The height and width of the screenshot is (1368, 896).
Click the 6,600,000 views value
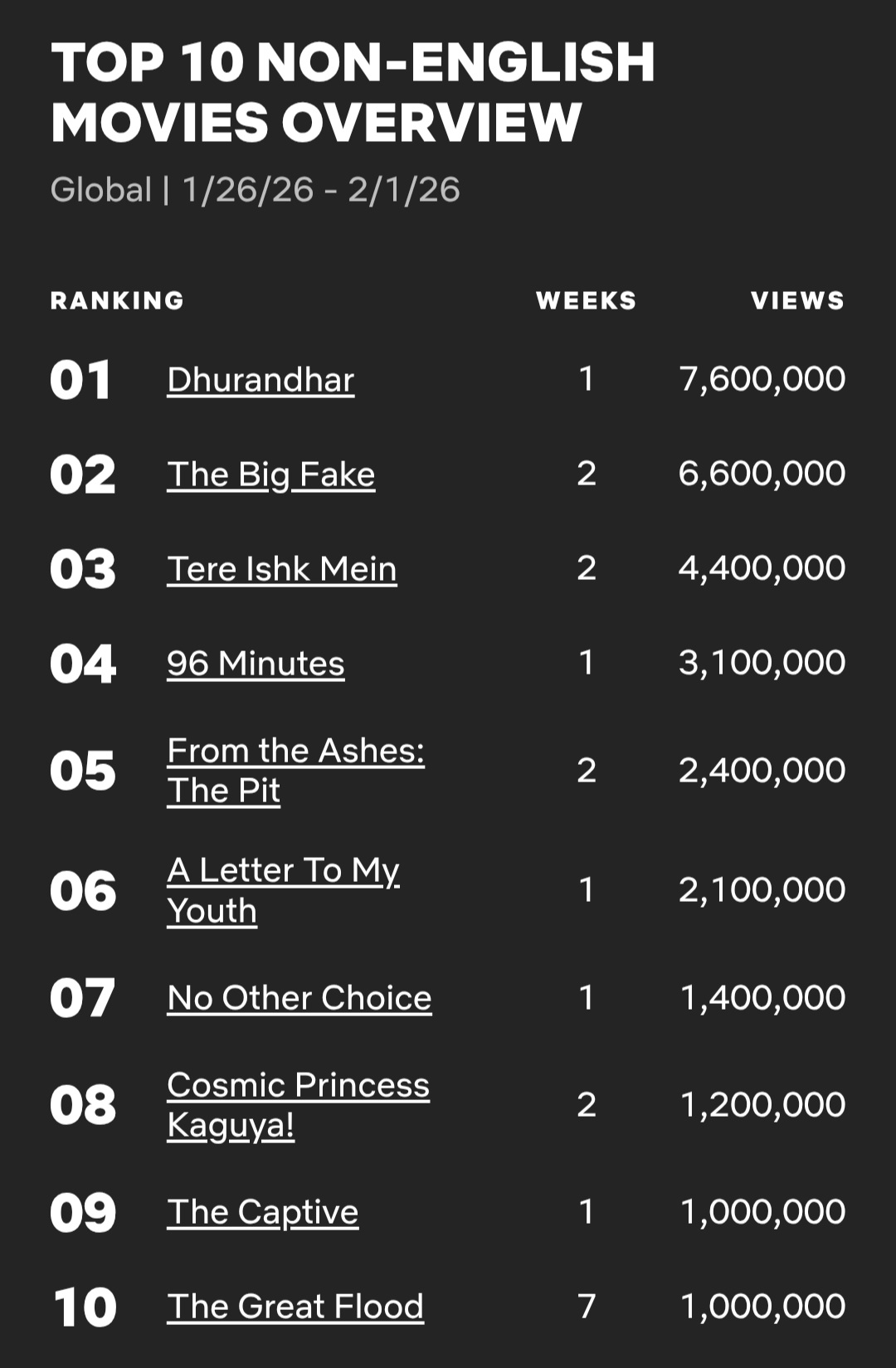(x=762, y=474)
